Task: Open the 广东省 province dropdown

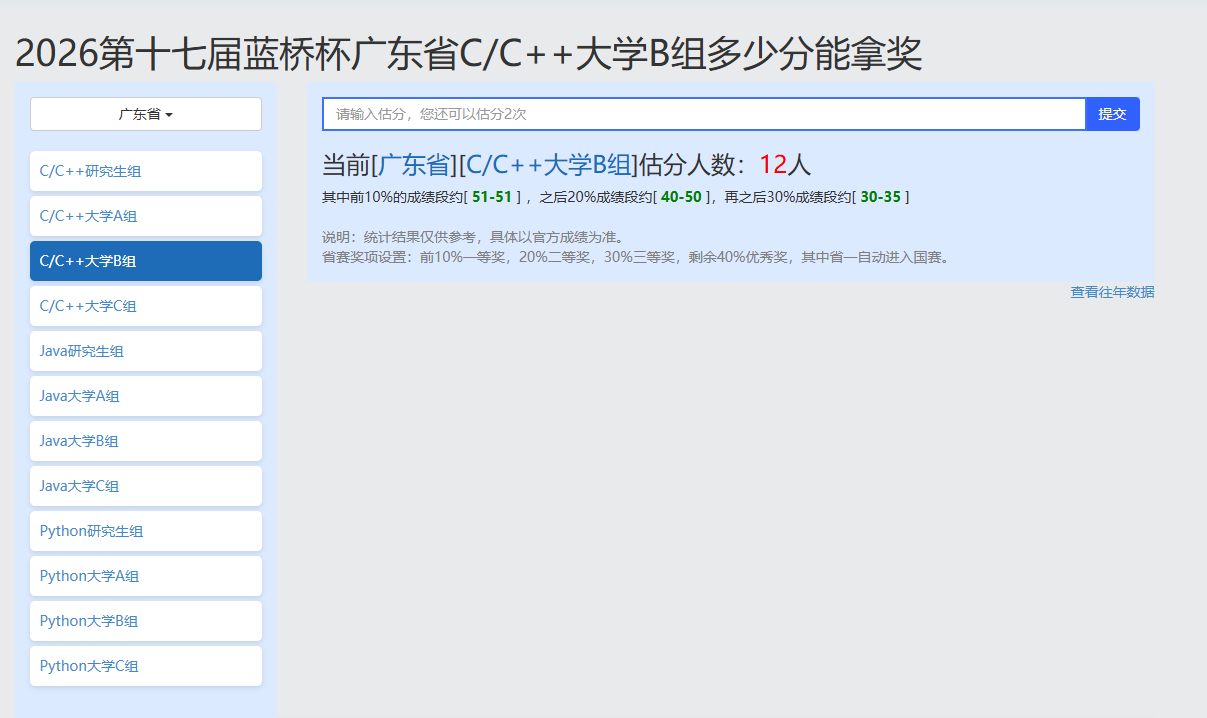Action: coord(146,114)
